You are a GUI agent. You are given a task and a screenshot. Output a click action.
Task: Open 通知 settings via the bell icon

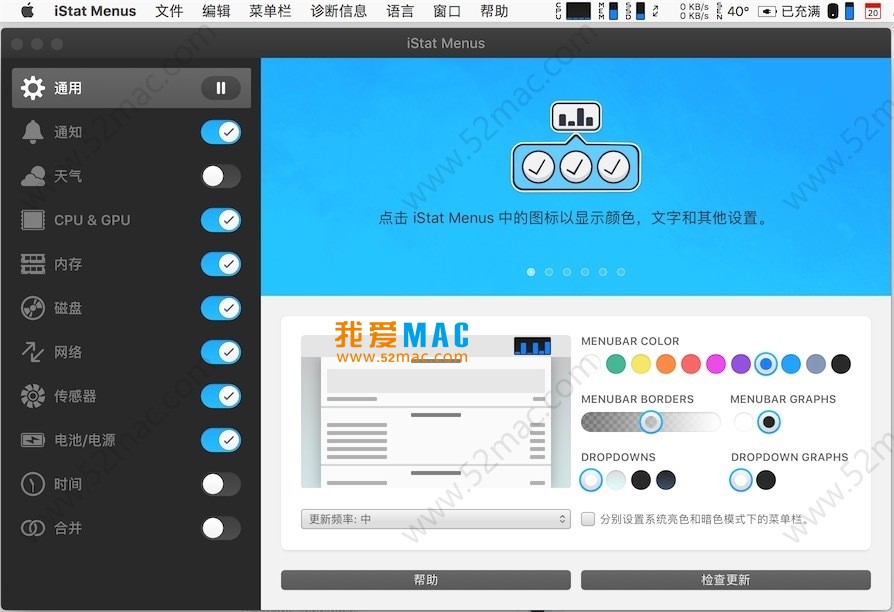32,132
